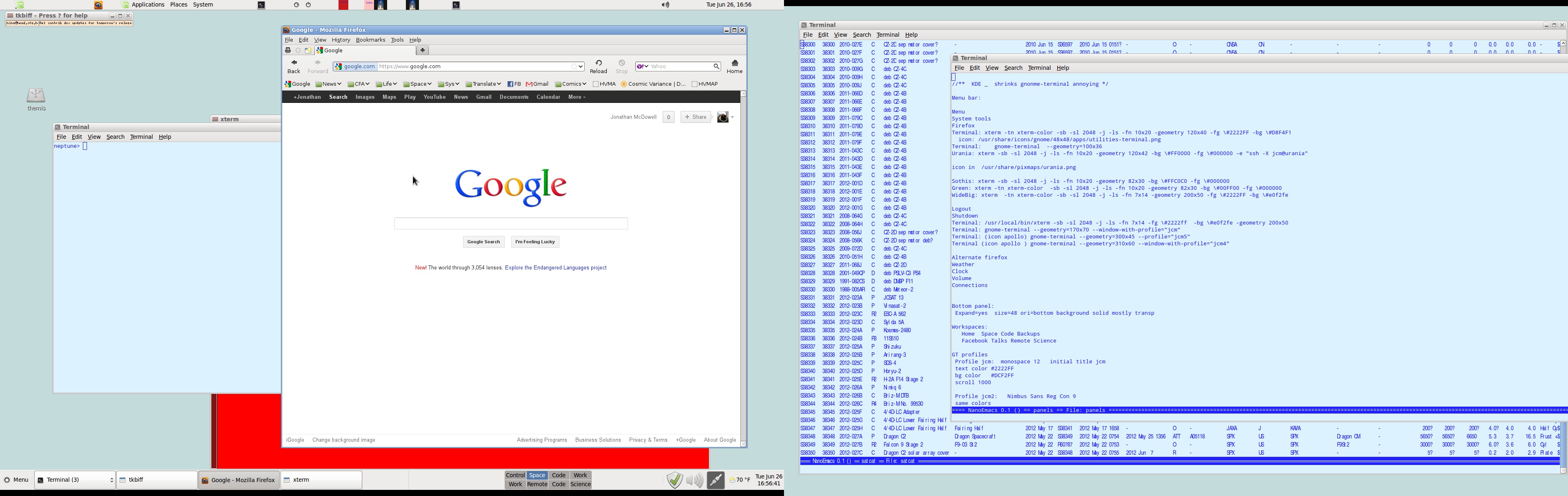
Task: Click the Yahoo search magnifier icon
Action: tap(717, 67)
